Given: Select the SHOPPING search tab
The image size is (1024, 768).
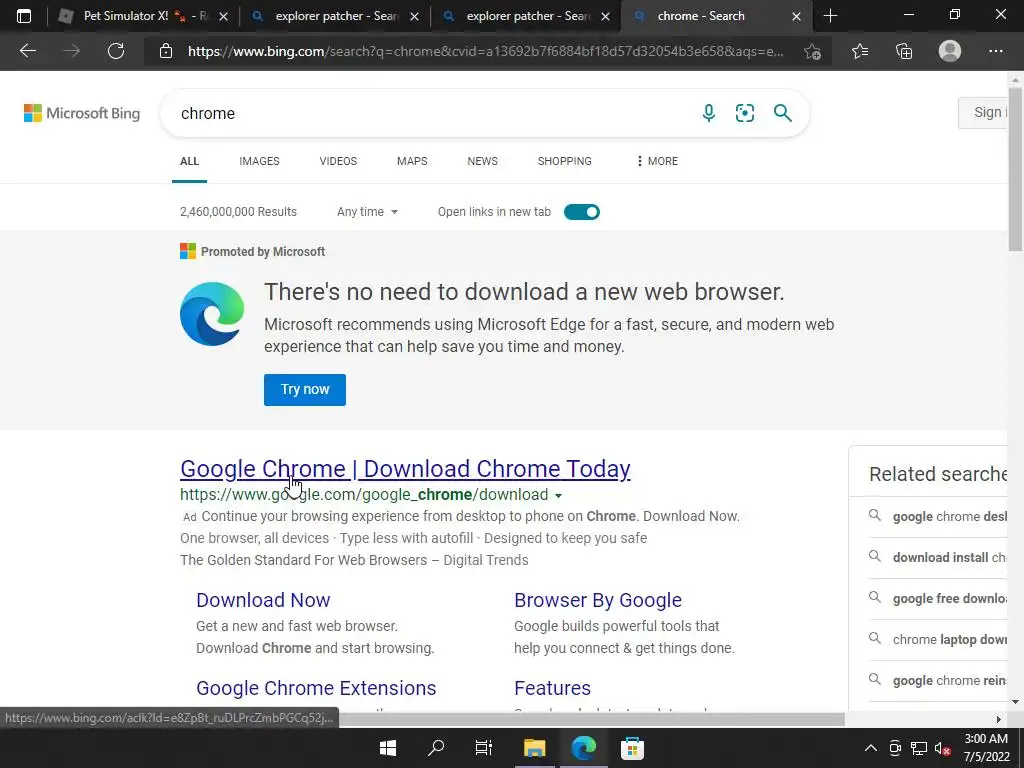Looking at the screenshot, I should click(565, 161).
